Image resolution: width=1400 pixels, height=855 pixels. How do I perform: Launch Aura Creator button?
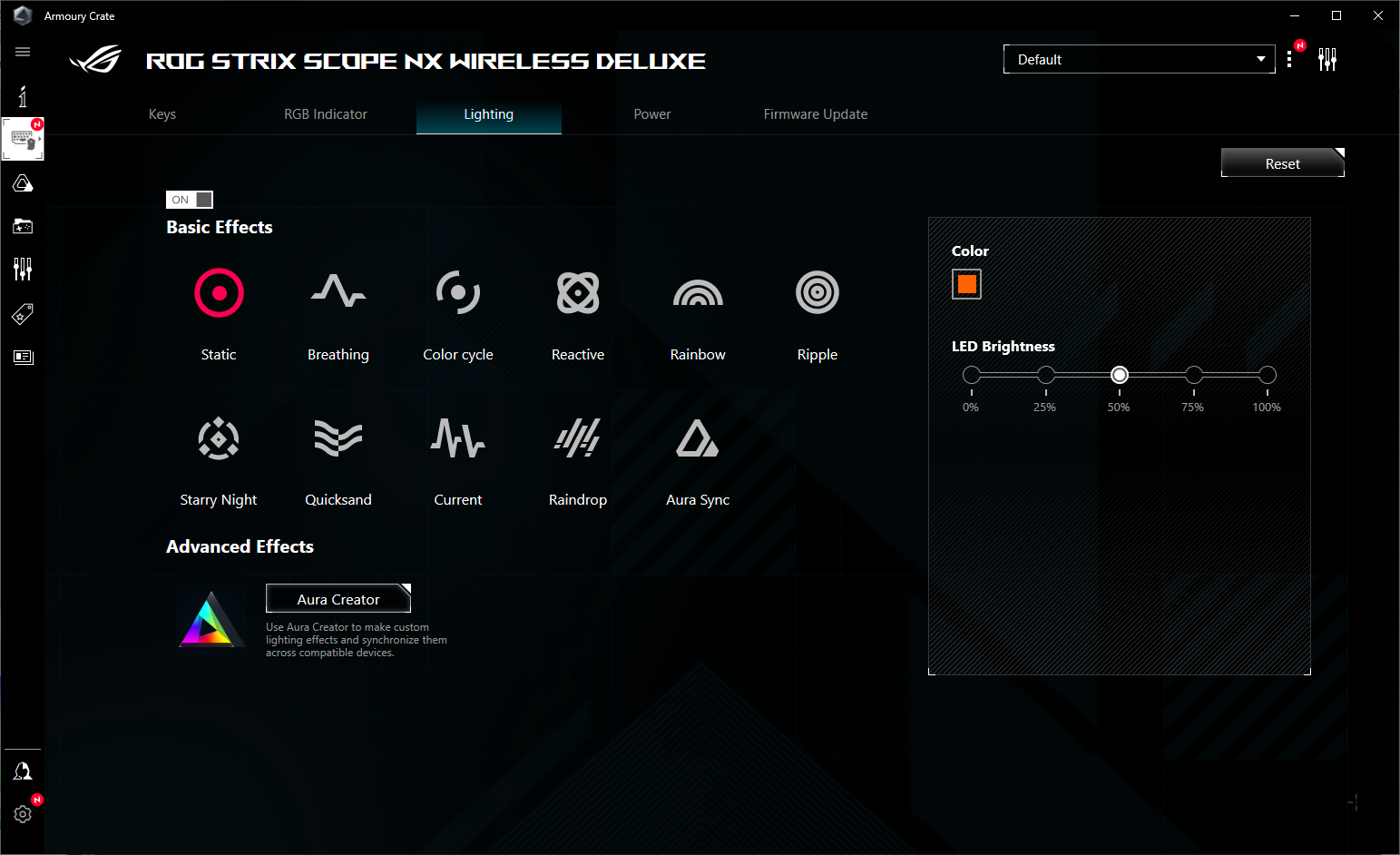coord(338,599)
